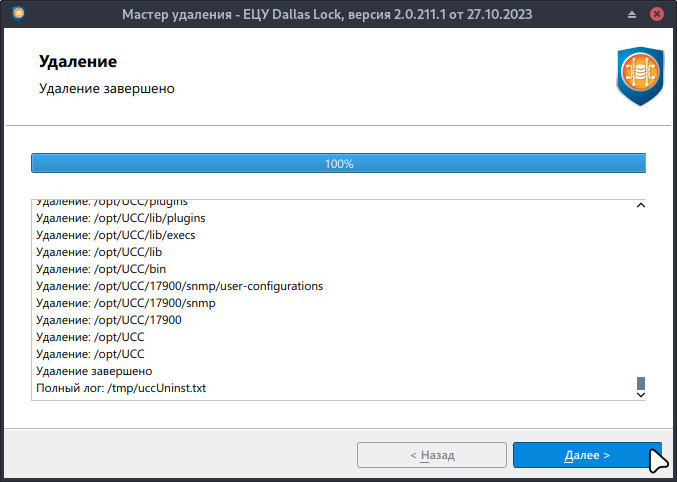
Task: Select "Удаление завершено" line inside the log
Action: click(94, 371)
